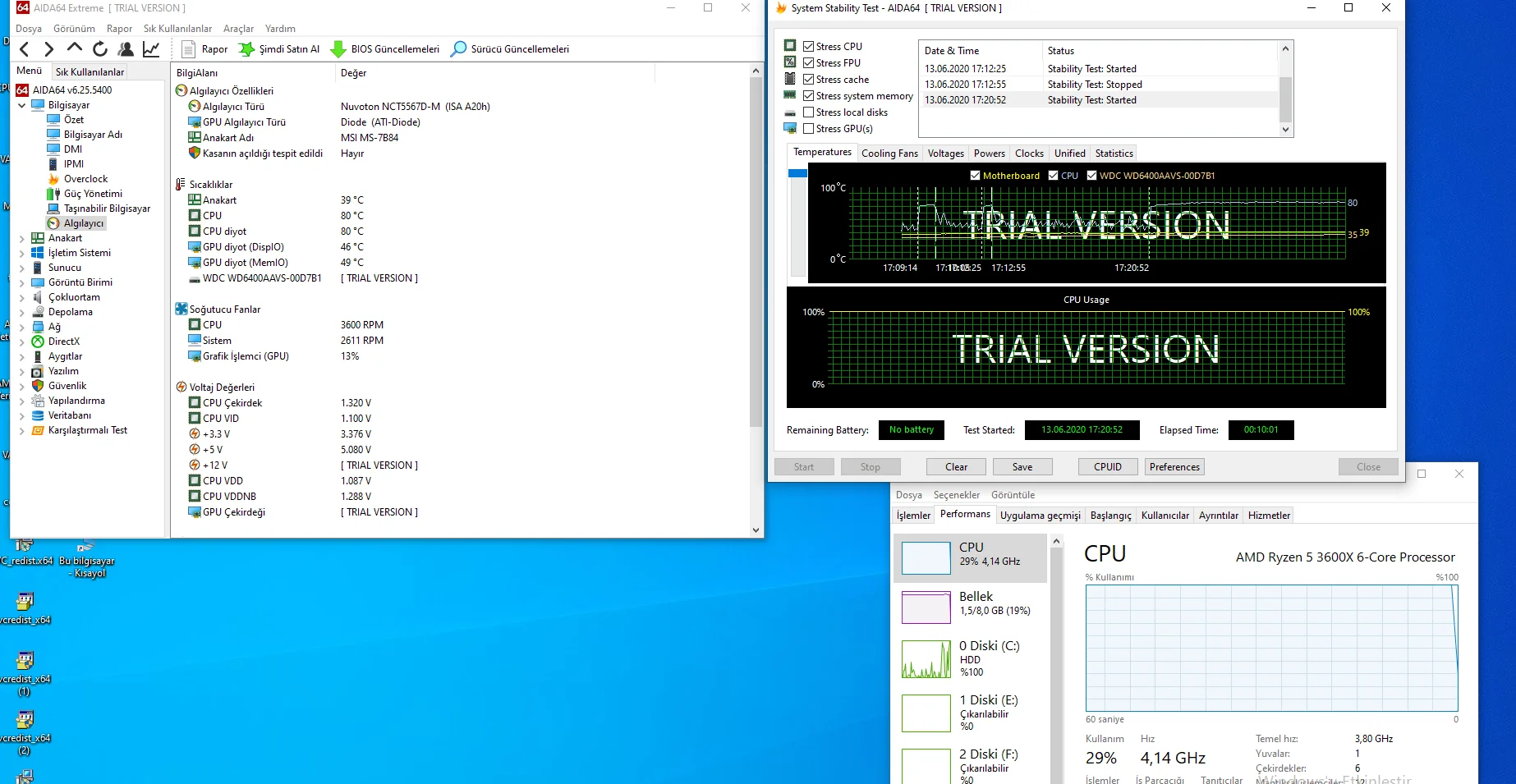The image size is (1516, 784).
Task: Open the Araçlar menu
Action: click(238, 29)
